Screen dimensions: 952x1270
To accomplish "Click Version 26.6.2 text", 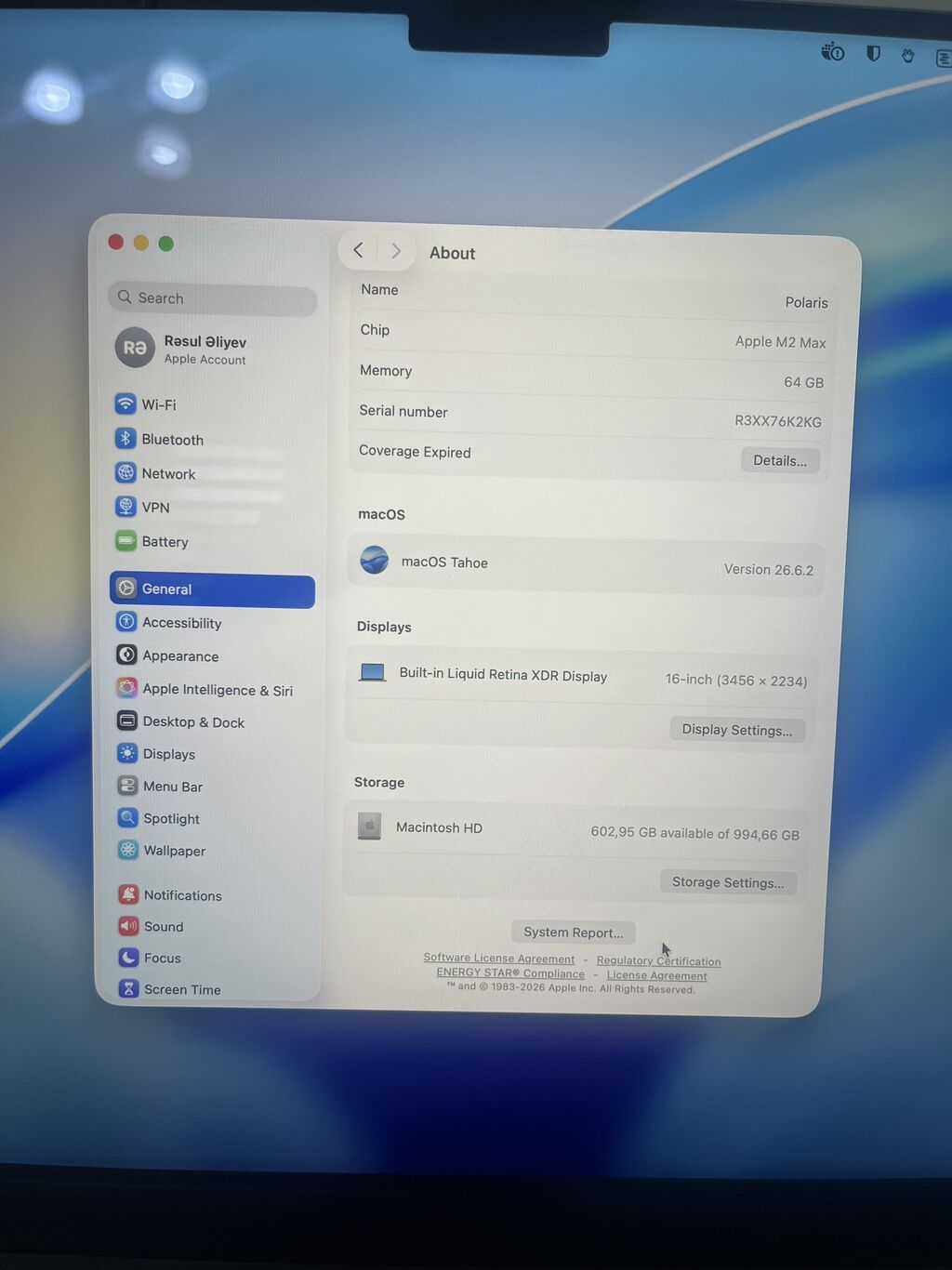I will click(x=769, y=569).
